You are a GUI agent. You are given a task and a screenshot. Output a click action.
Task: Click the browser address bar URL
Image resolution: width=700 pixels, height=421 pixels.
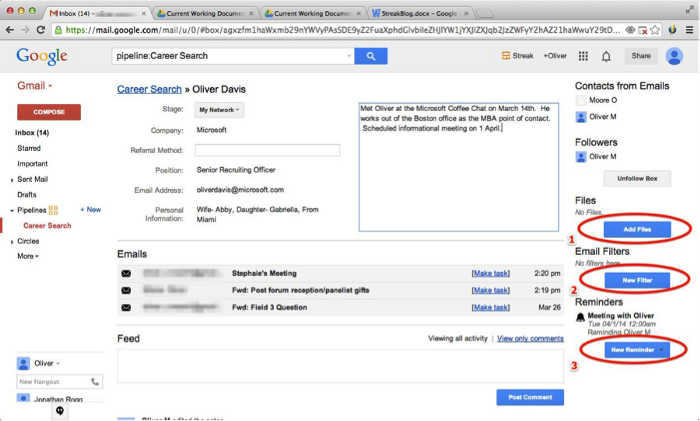pyautogui.click(x=342, y=30)
